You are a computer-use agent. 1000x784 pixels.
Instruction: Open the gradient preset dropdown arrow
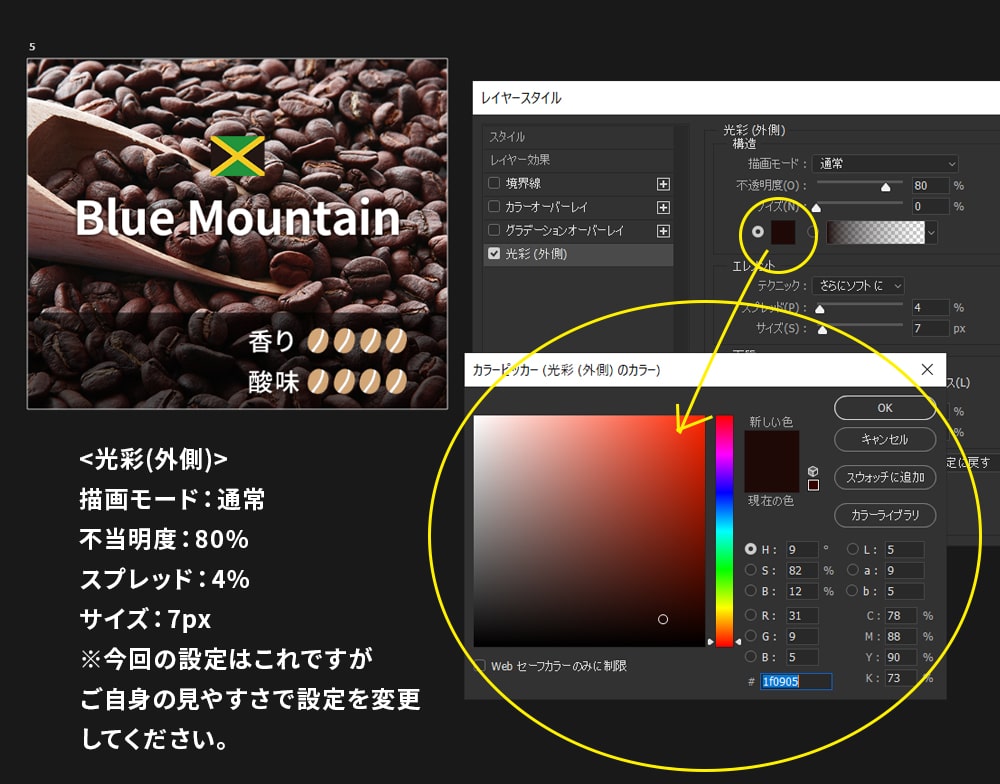coord(931,232)
